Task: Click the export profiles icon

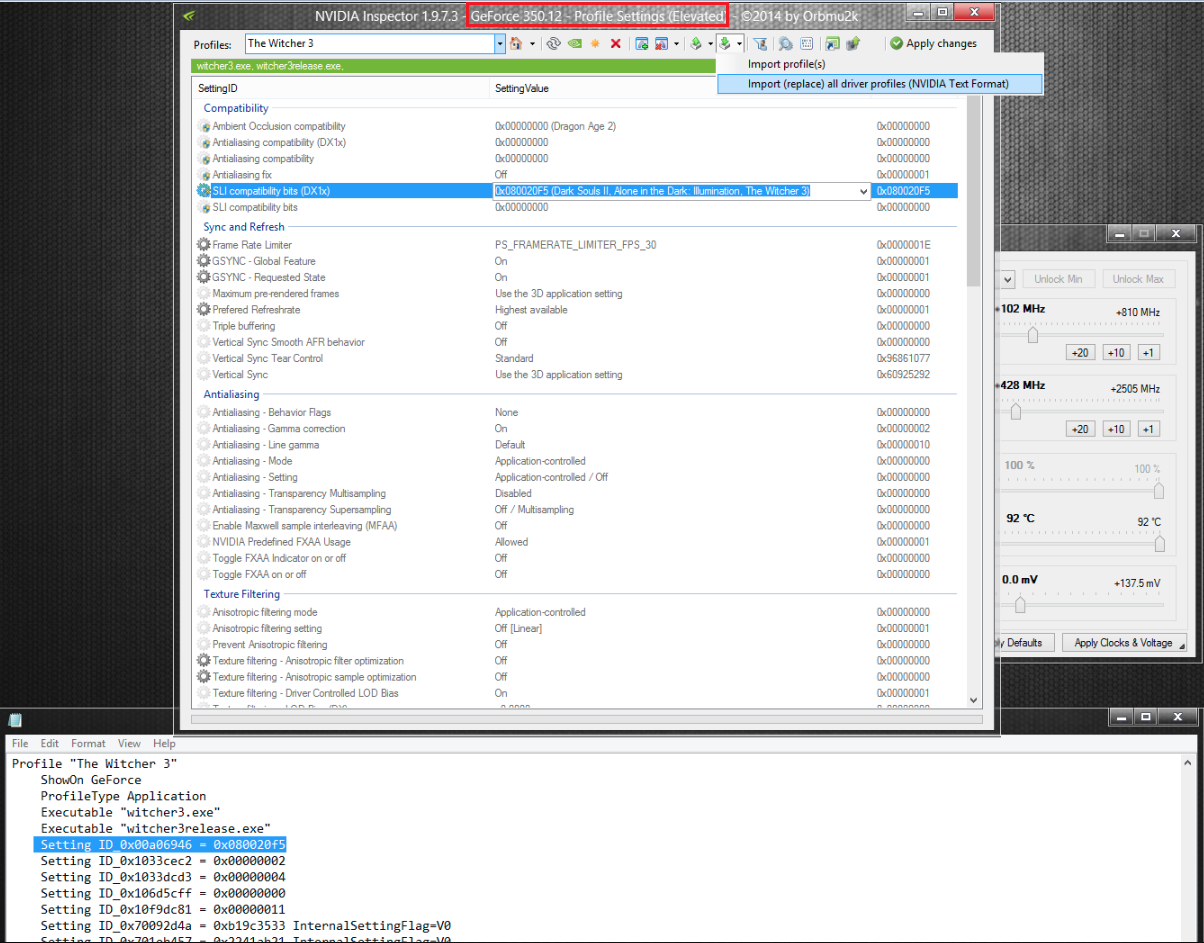Action: (x=696, y=44)
